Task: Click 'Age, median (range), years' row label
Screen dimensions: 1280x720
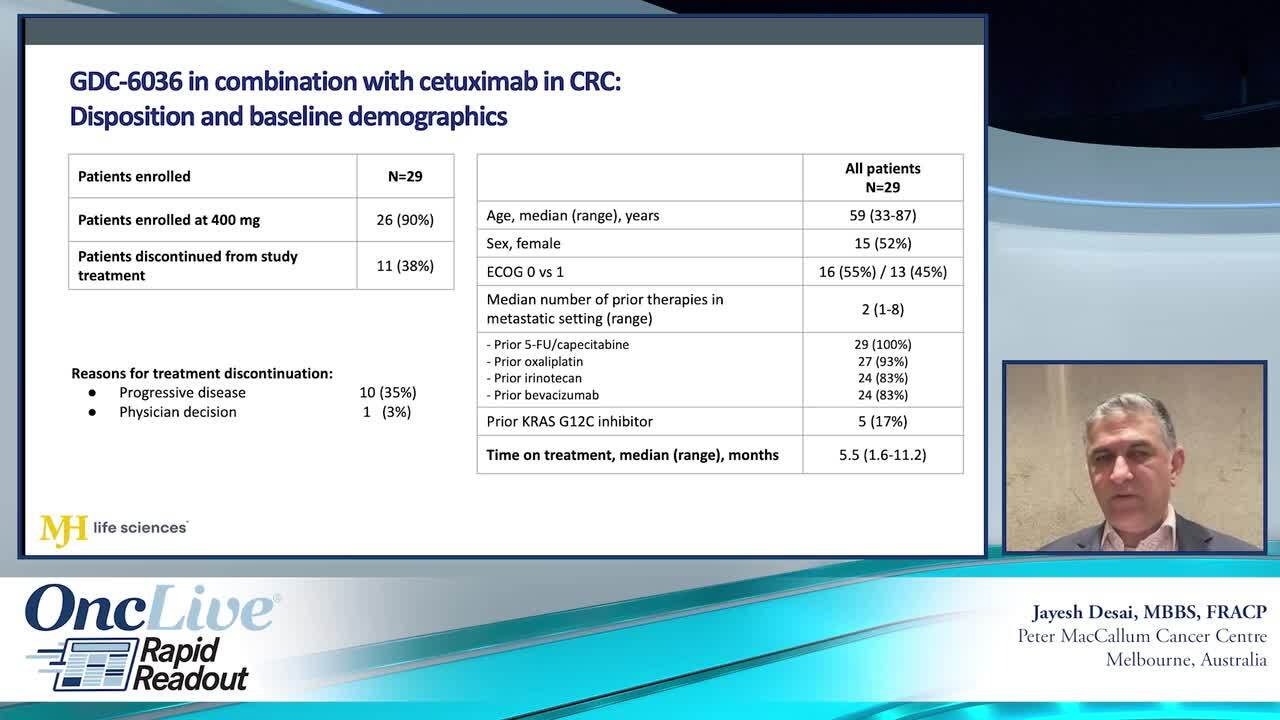Action: pos(573,215)
